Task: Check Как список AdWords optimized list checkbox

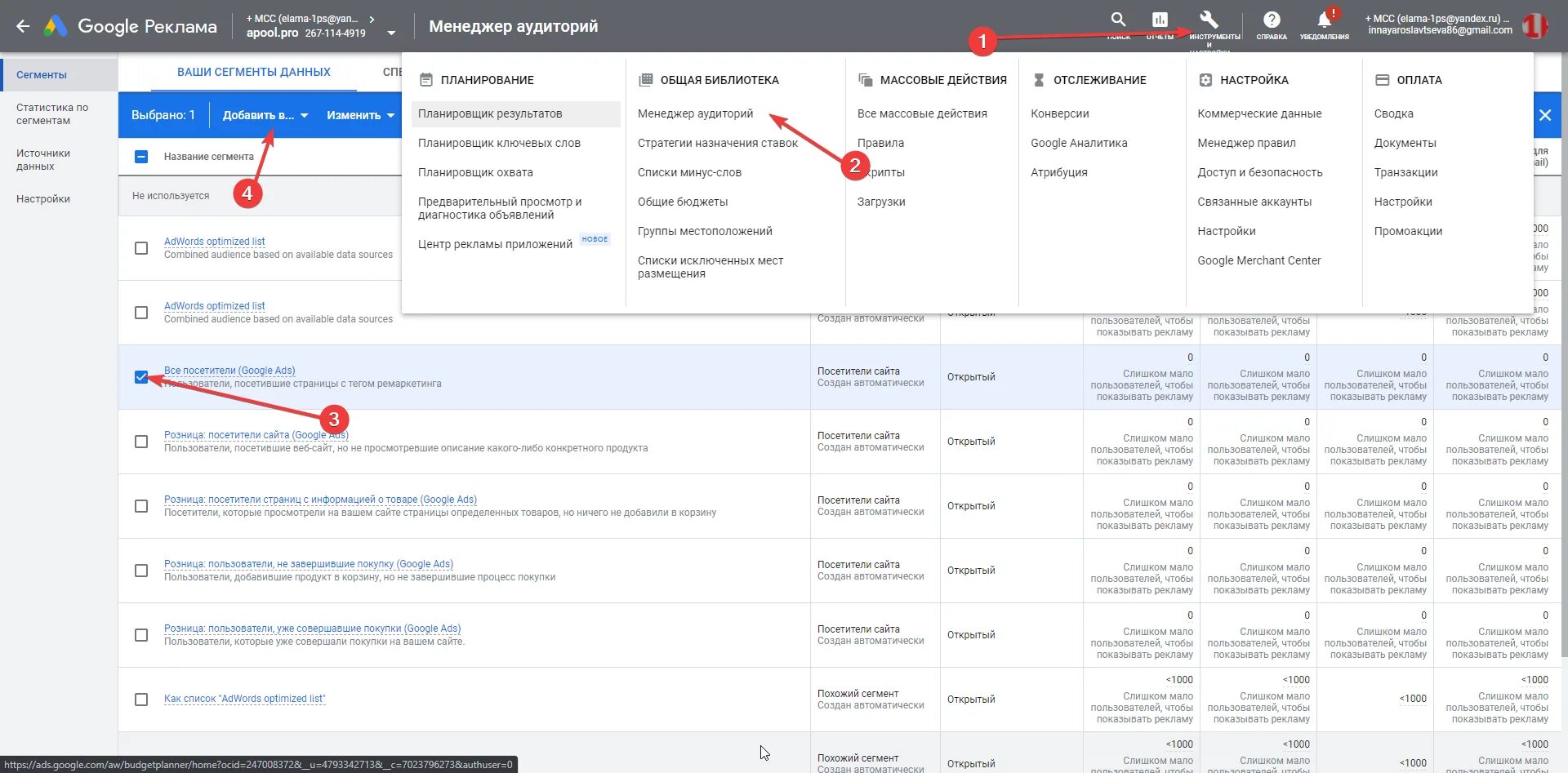Action: [141, 700]
